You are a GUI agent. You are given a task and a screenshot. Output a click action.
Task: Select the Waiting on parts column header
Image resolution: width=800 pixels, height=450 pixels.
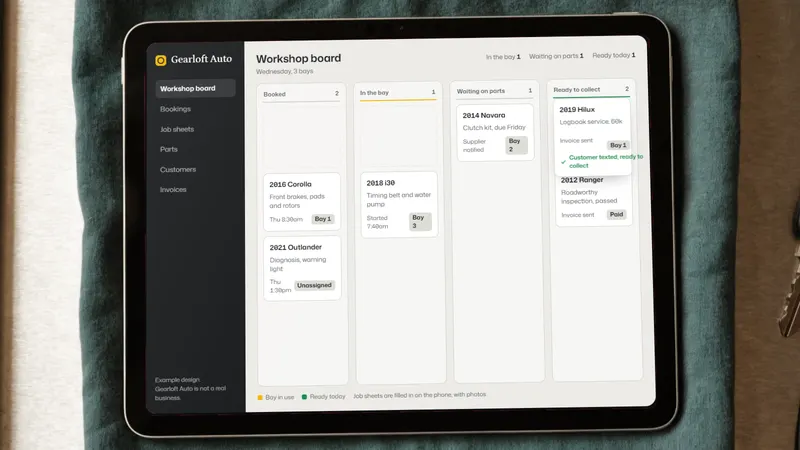pos(494,91)
